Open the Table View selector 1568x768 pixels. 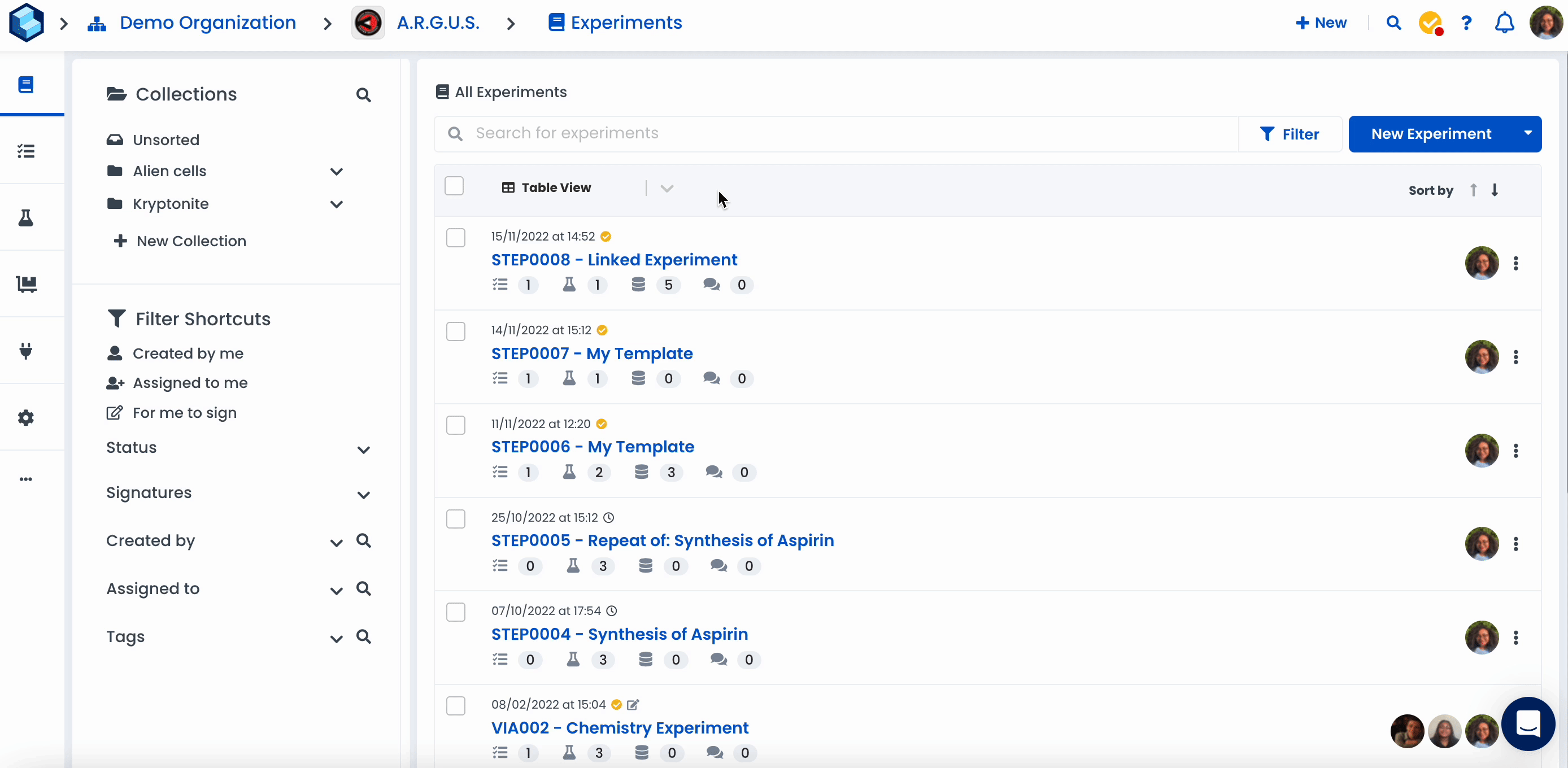(x=556, y=188)
